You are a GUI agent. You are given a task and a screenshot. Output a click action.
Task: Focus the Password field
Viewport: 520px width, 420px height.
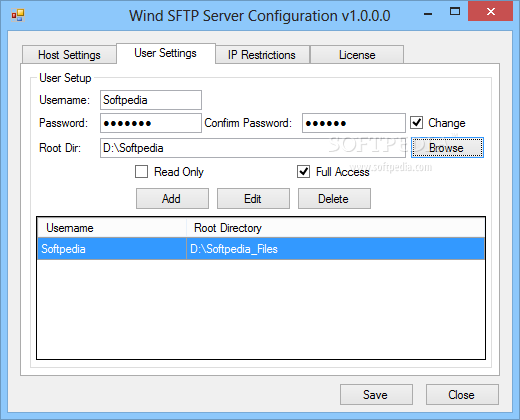151,123
